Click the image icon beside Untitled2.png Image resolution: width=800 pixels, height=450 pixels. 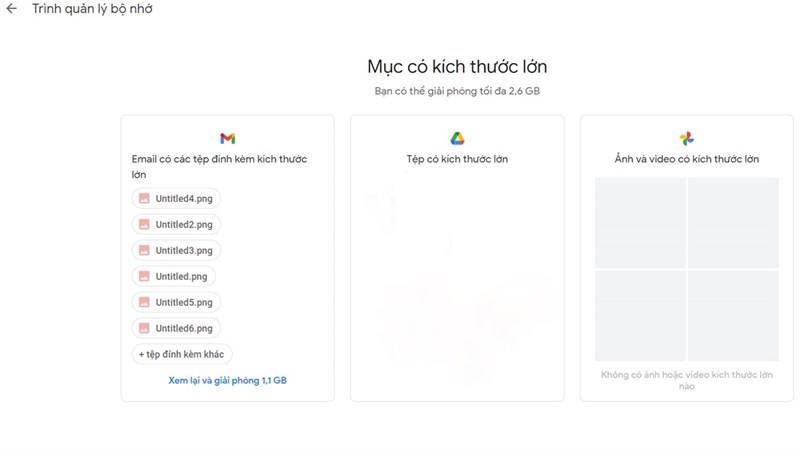pyautogui.click(x=144, y=224)
